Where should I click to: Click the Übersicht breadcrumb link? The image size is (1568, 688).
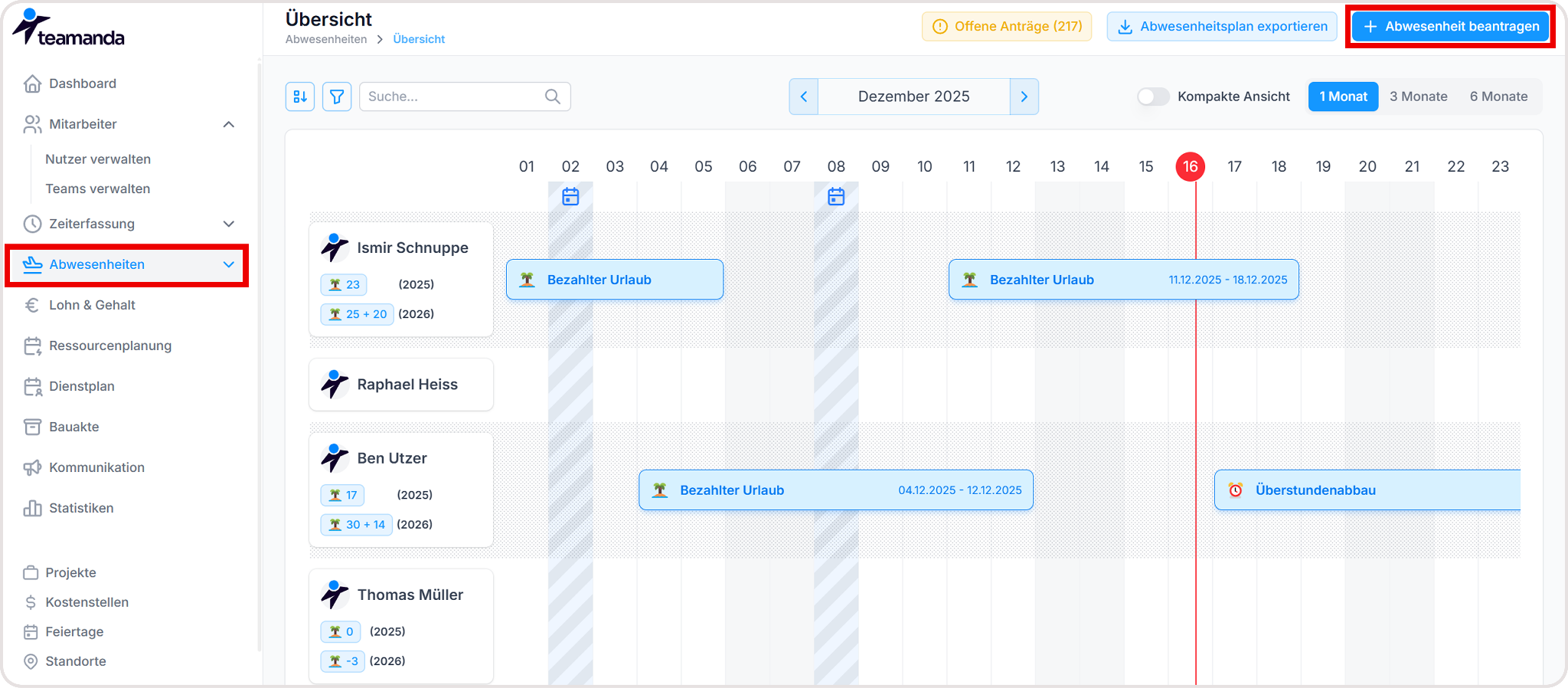(419, 39)
